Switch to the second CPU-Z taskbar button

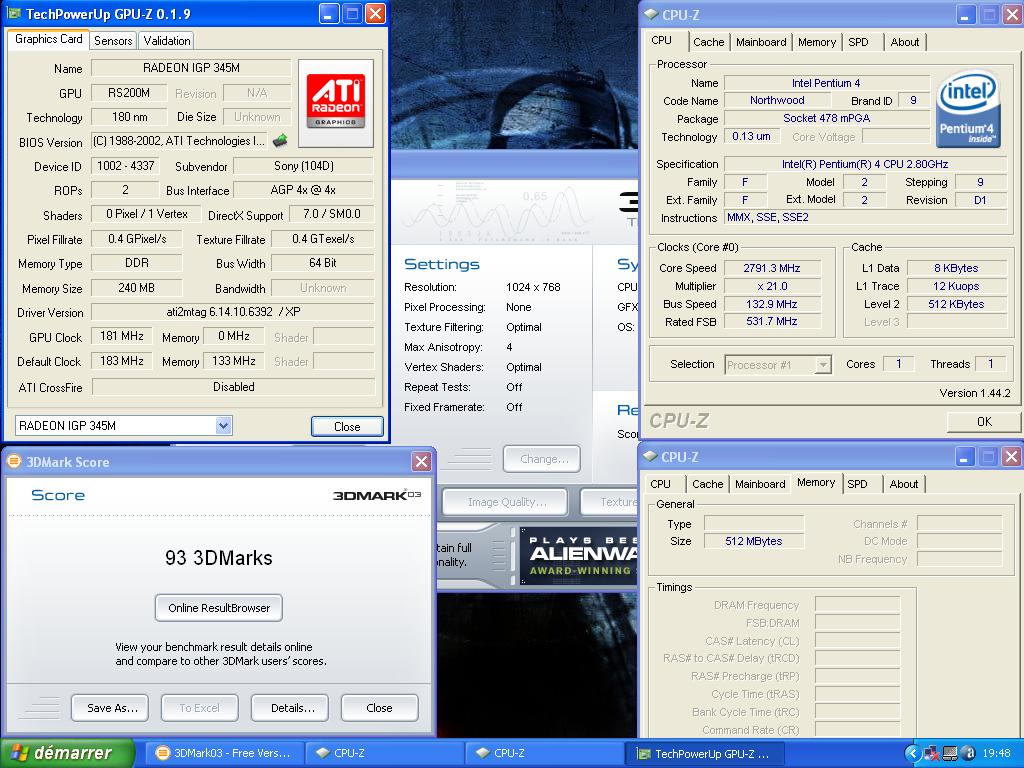tap(544, 753)
